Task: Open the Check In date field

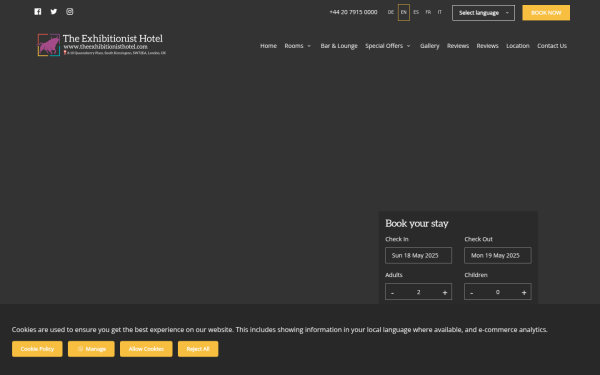Action: click(418, 255)
